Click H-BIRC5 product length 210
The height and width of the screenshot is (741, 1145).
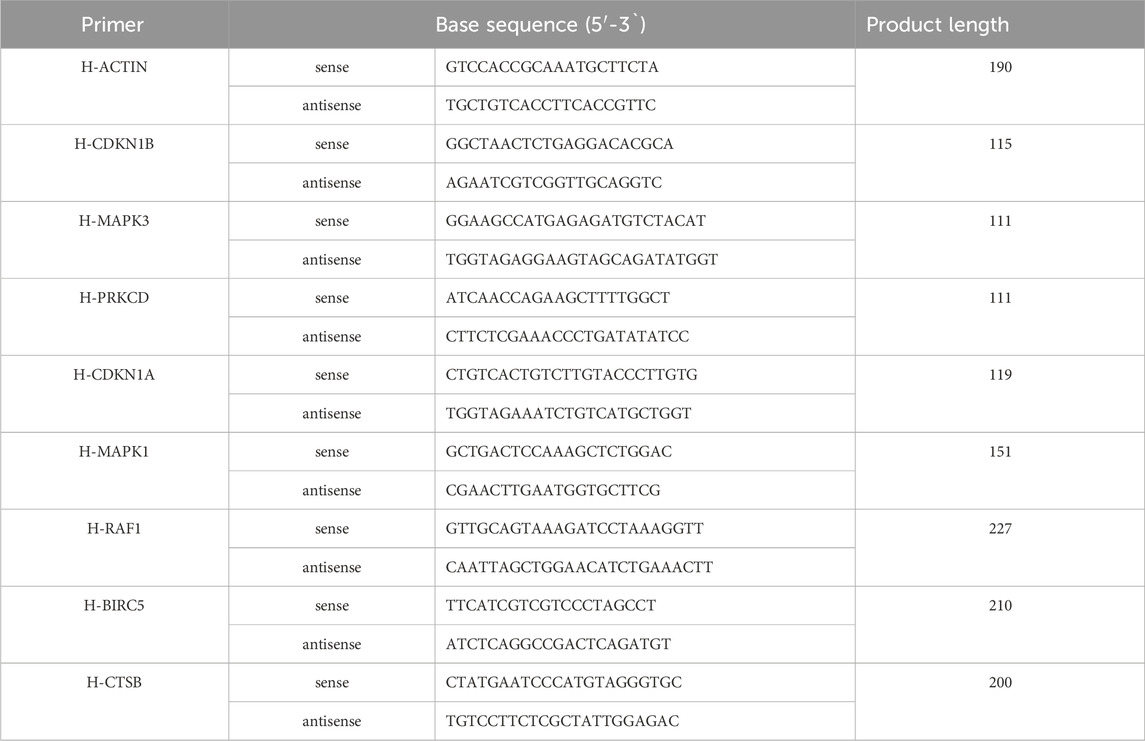click(x=1000, y=605)
